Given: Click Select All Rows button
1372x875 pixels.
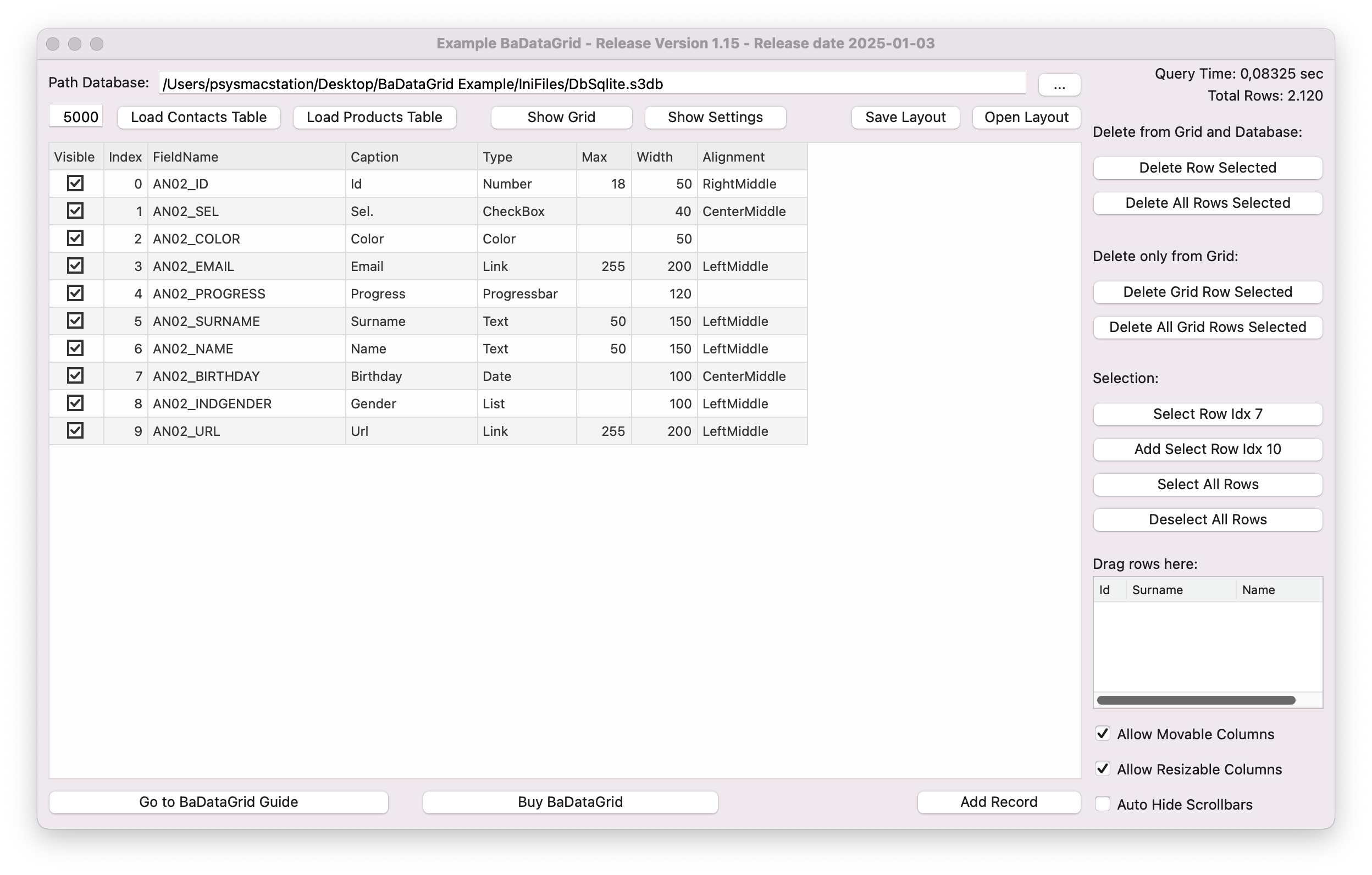Looking at the screenshot, I should (1207, 485).
